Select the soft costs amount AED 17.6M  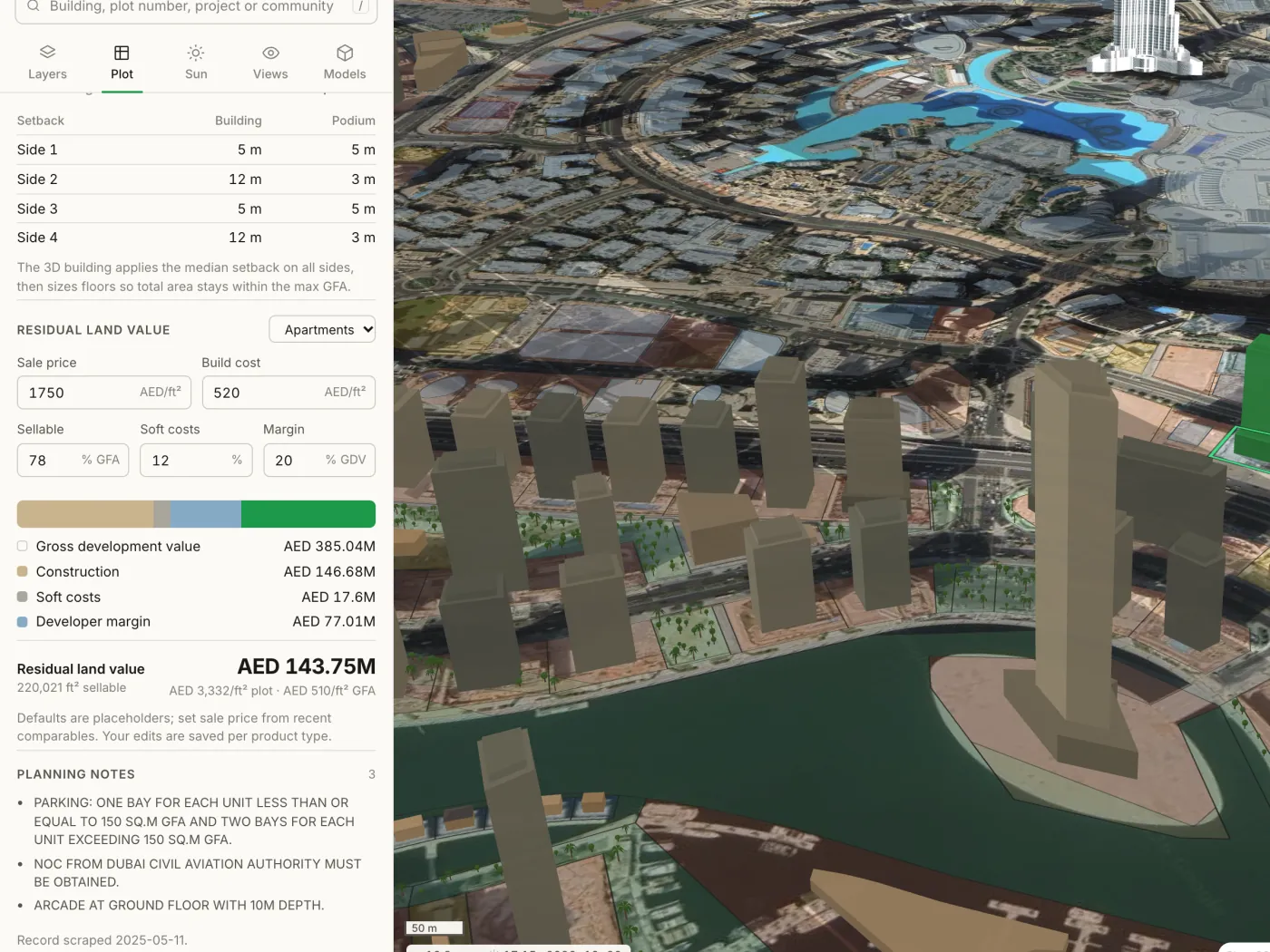[x=338, y=597]
